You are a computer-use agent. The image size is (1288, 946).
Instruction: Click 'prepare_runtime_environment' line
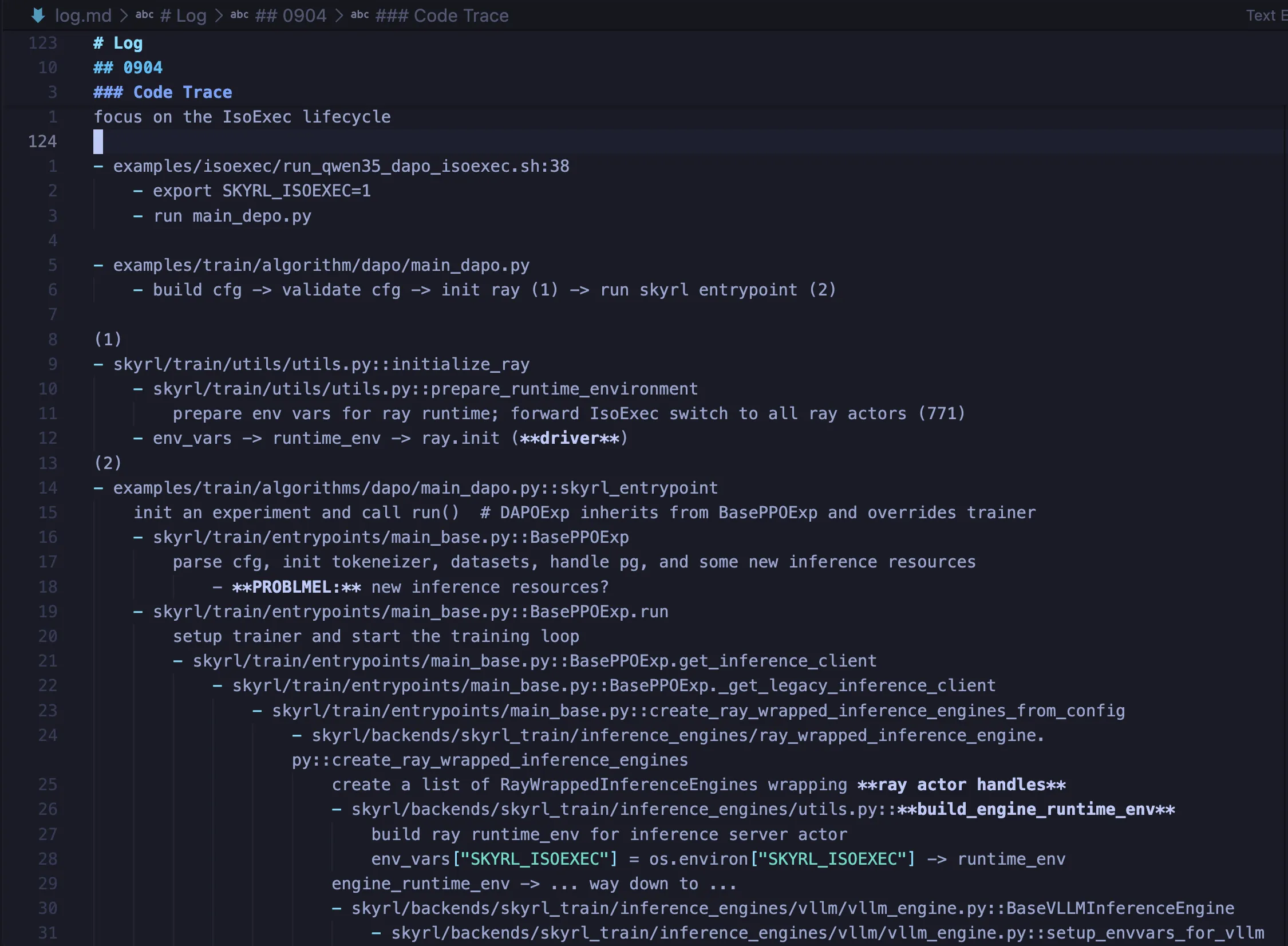[x=425, y=389]
